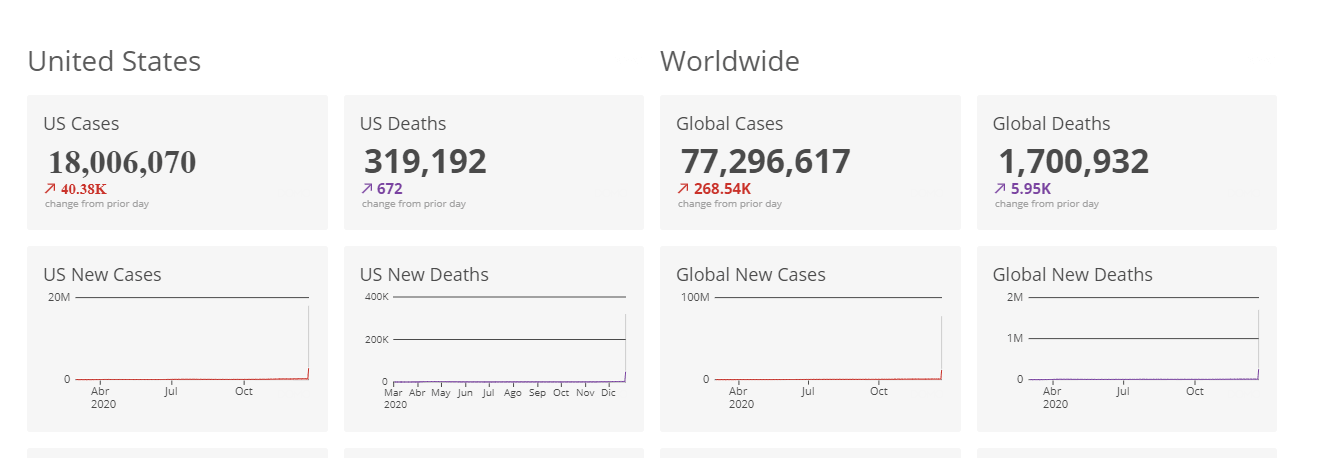
Task: Click the 319,192 US Deaths figure
Action: 425,161
